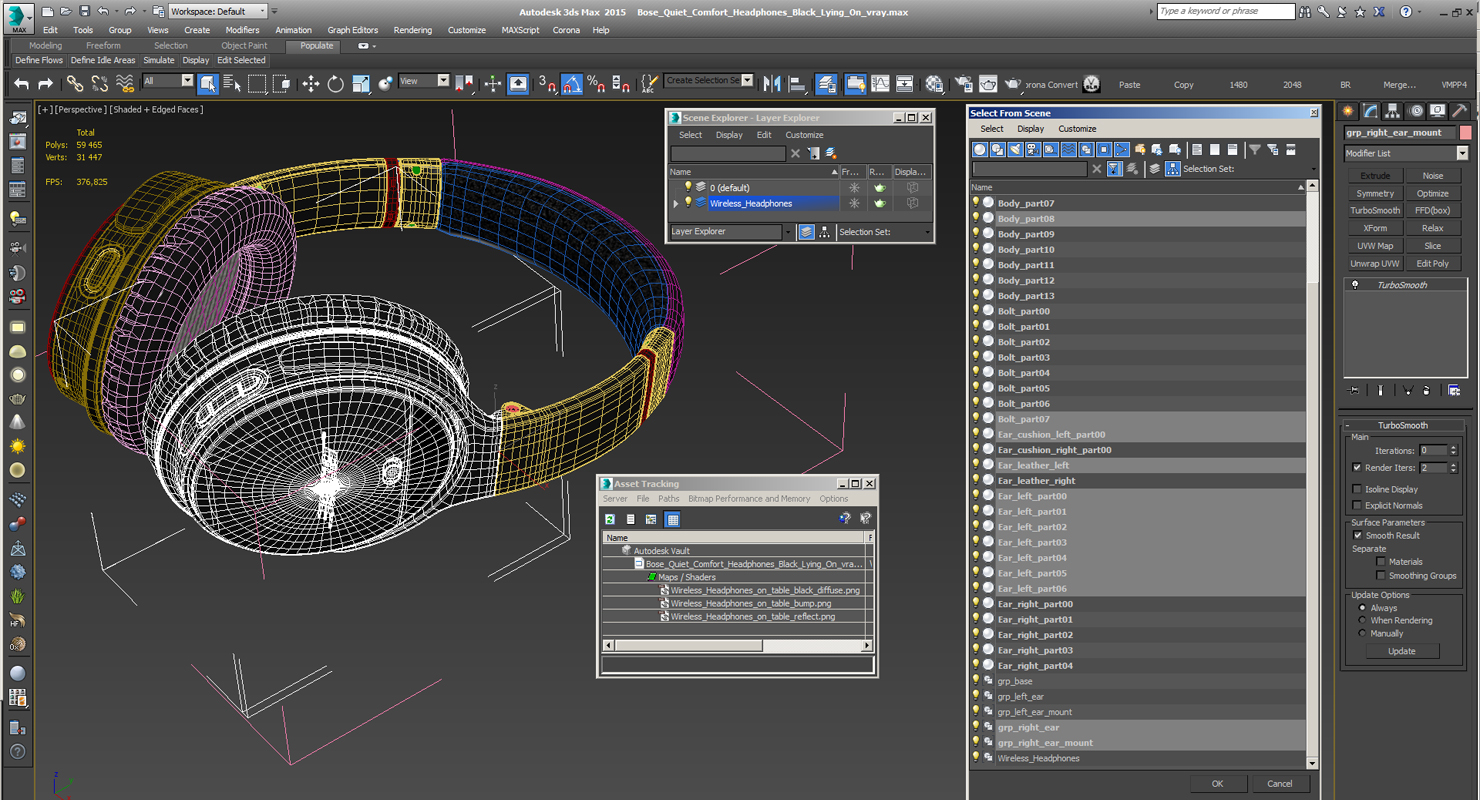Click Sort by Hierarchy icon in Select From Scene
This screenshot has width=1480, height=800.
(1173, 169)
